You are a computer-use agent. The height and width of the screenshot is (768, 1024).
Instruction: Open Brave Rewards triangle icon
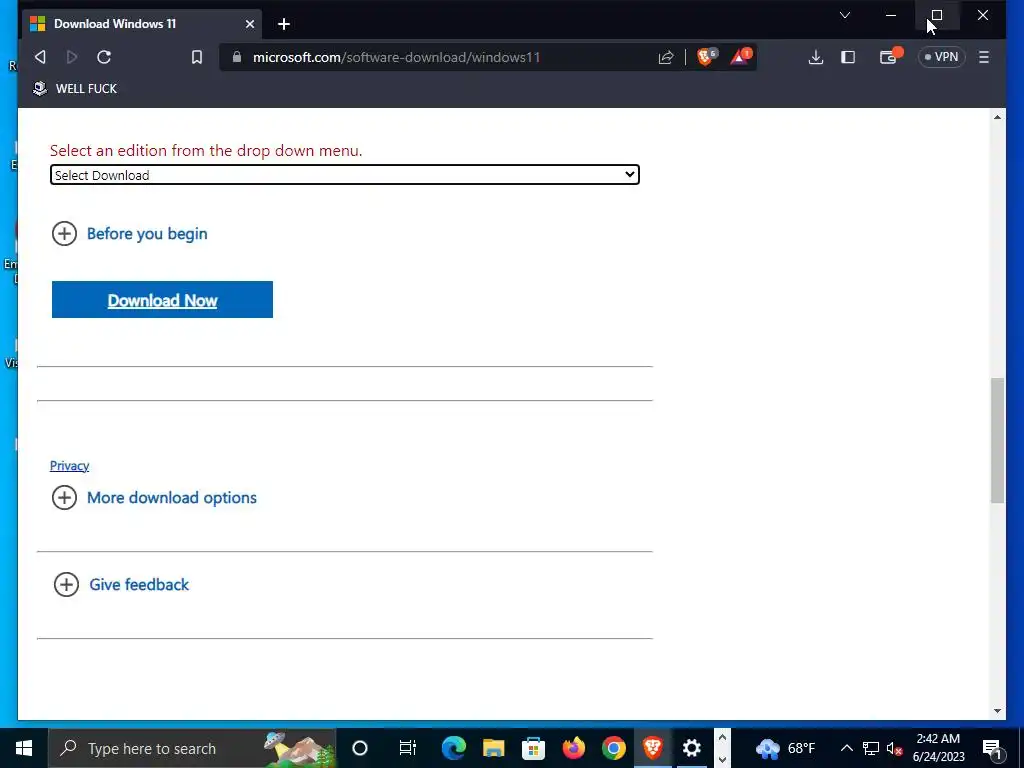(x=741, y=57)
